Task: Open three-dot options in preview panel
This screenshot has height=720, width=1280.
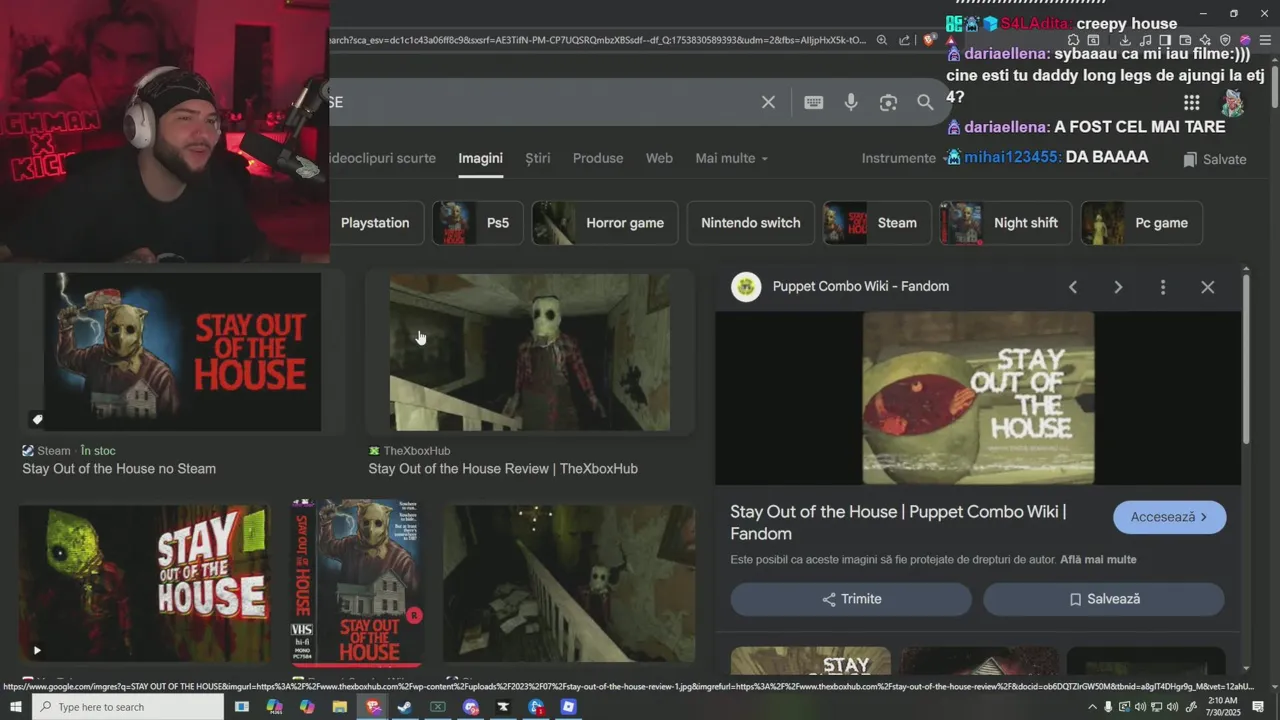Action: [x=1162, y=287]
